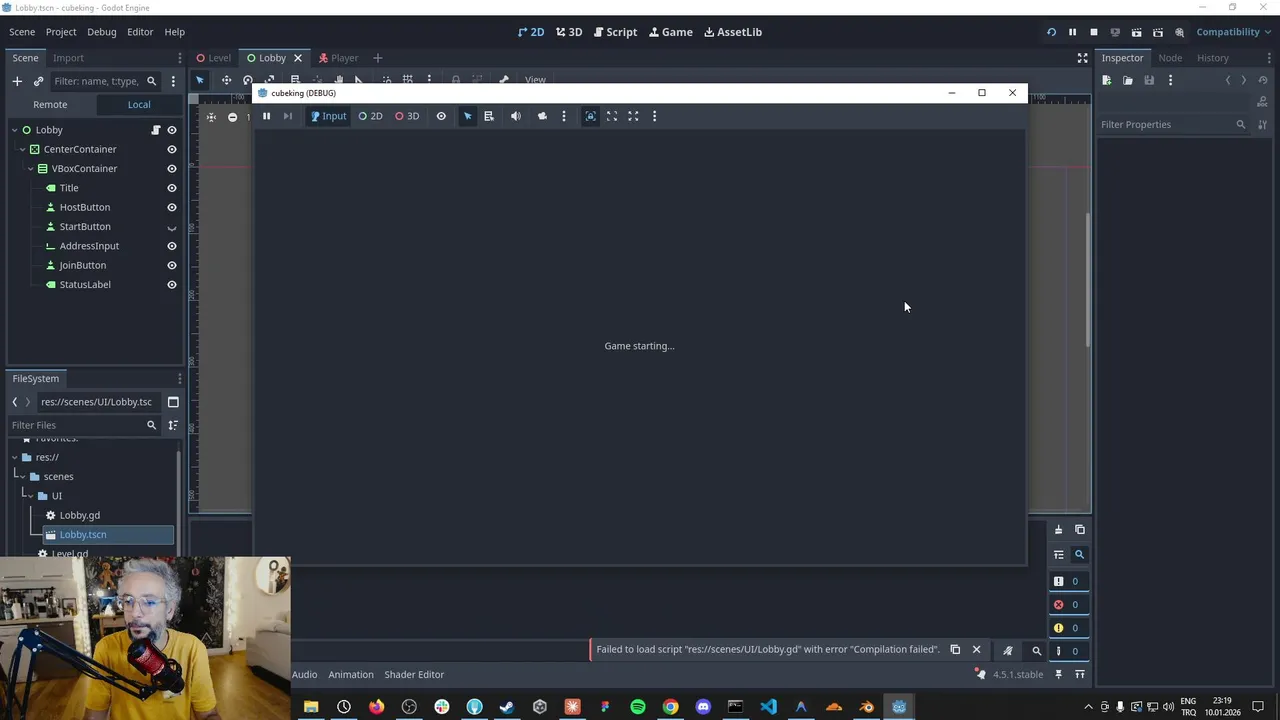Open documentation for the object in Inspector

(1262, 101)
